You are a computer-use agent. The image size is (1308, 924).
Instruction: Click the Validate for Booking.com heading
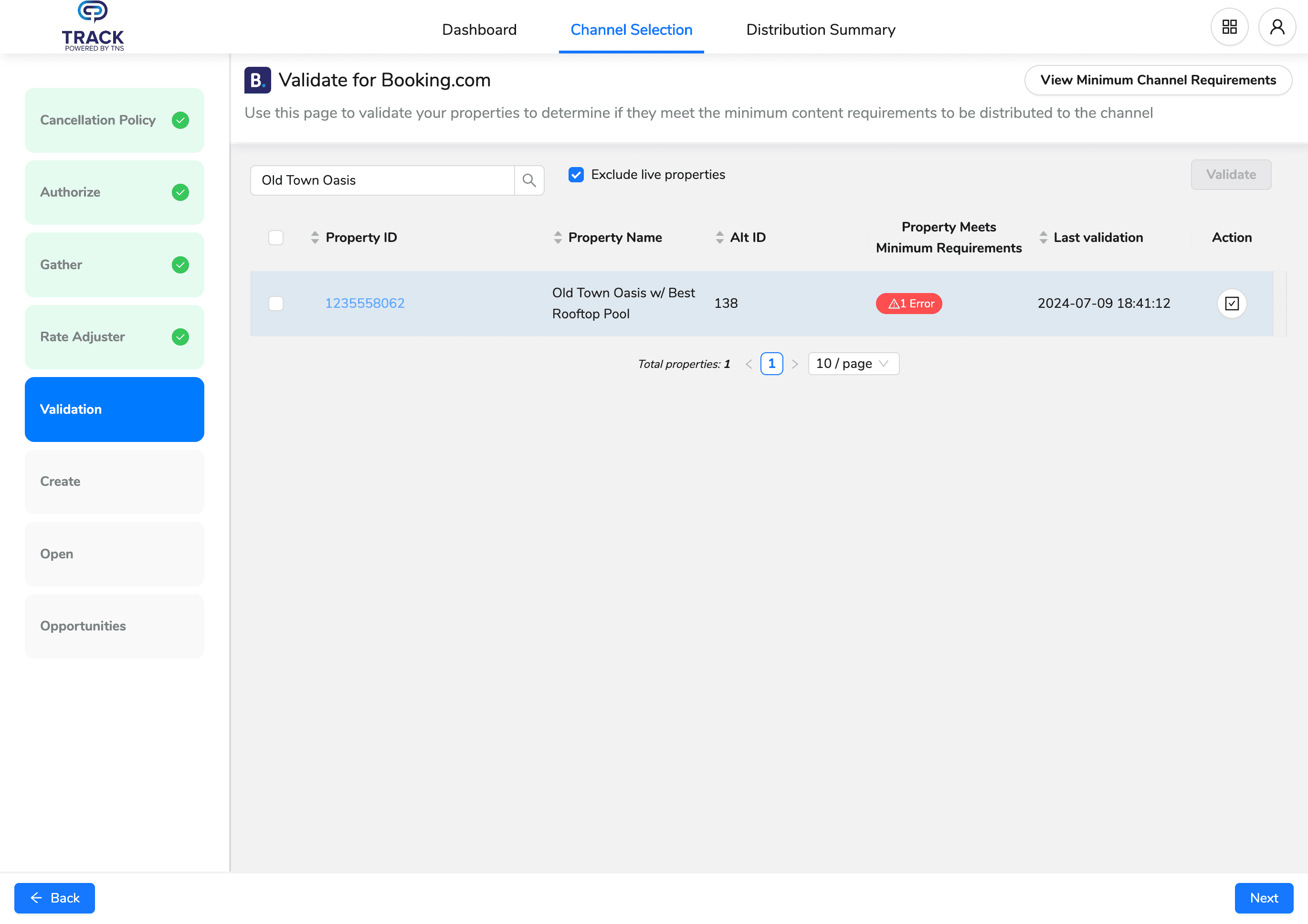coord(385,80)
